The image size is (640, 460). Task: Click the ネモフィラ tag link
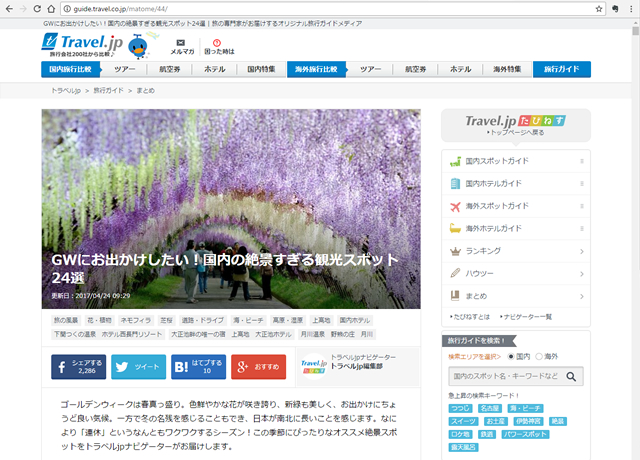point(137,320)
